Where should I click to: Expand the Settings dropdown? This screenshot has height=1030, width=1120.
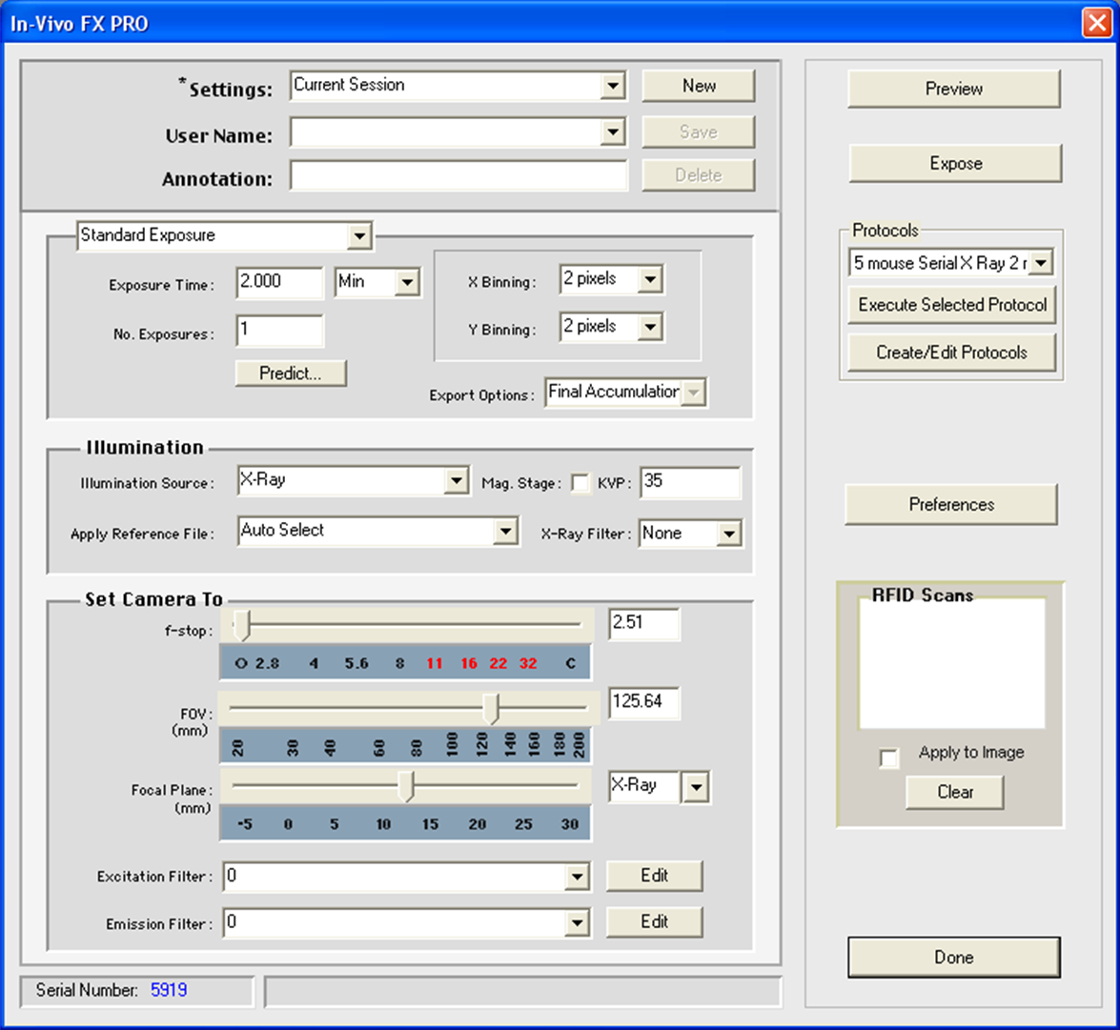point(613,87)
